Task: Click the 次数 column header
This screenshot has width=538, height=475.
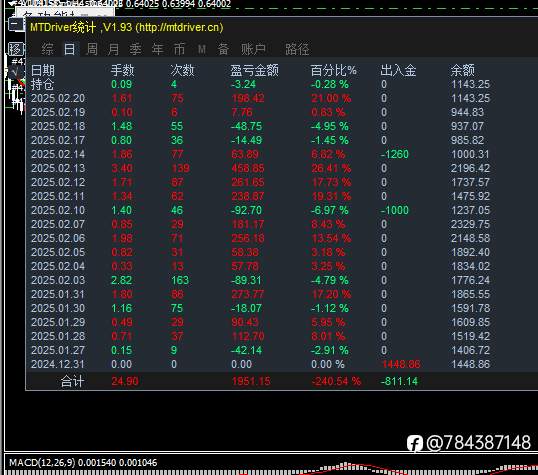Action: 183,70
